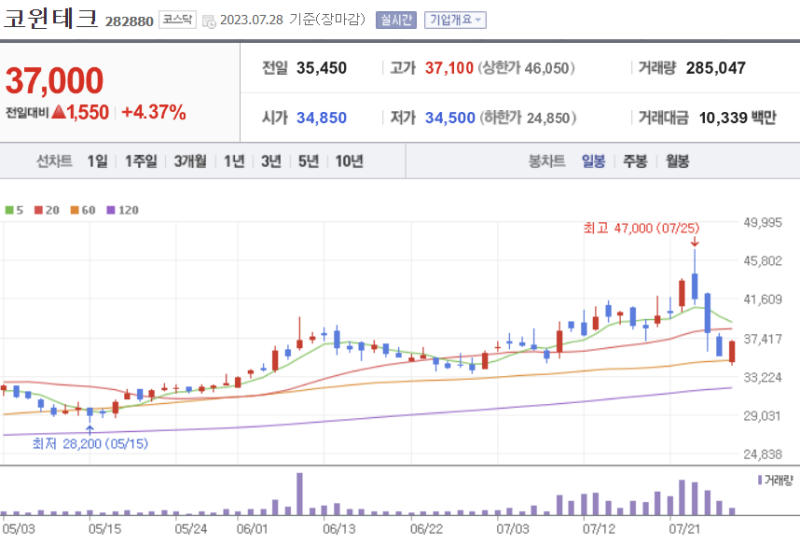Click the calendar icon beside 2023.07.28
Screen dimensions: 800x544
pos(209,21)
